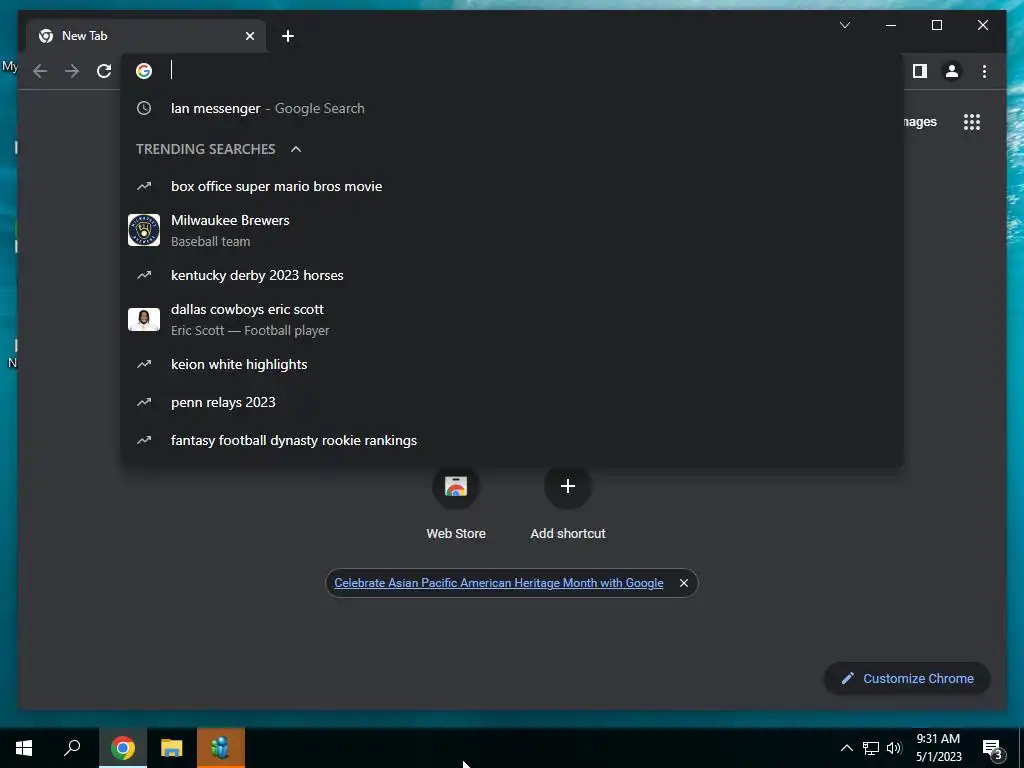Viewport: 1024px width, 768px height.
Task: Open the Chrome profile avatar
Action: pos(952,71)
